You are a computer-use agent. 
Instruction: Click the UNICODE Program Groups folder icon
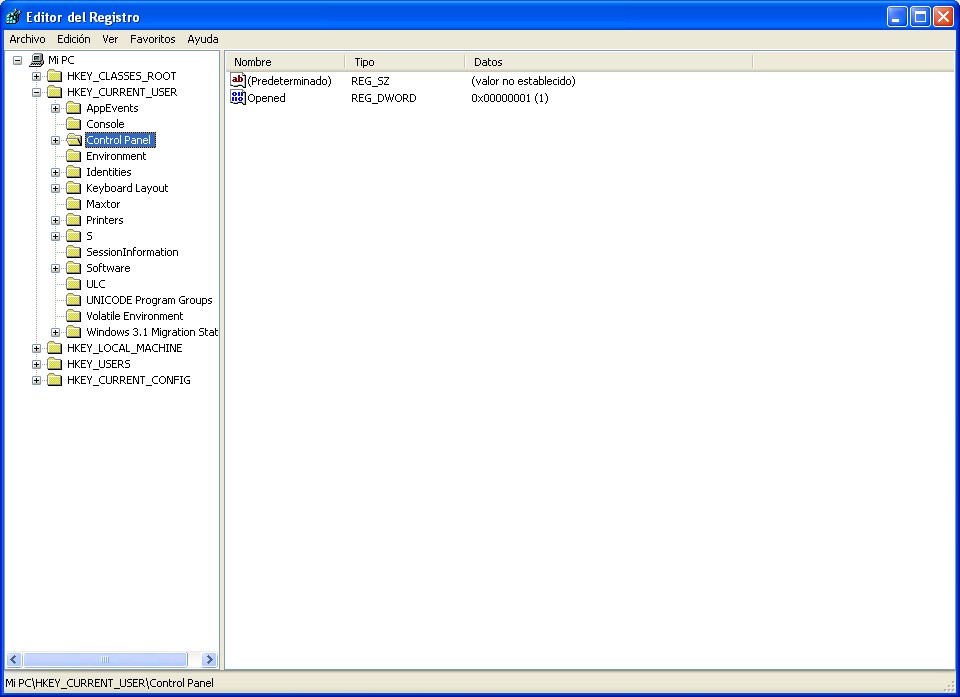click(x=73, y=300)
